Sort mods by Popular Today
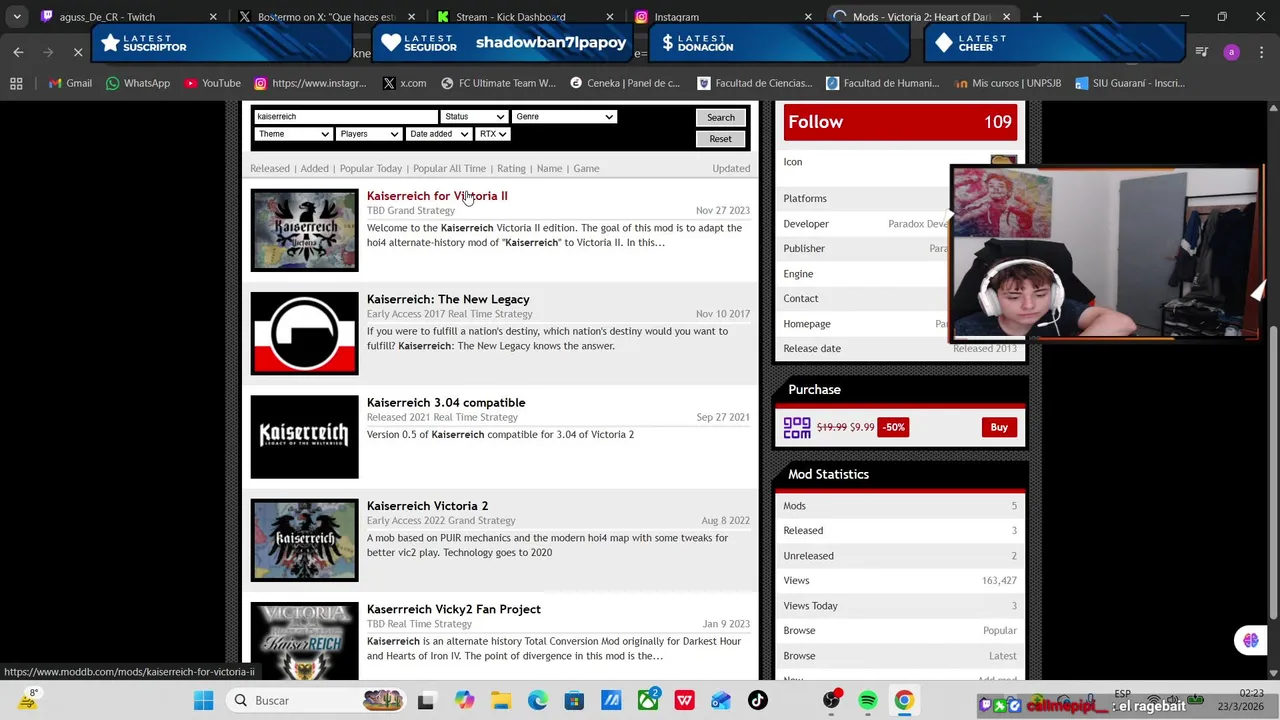 click(370, 168)
